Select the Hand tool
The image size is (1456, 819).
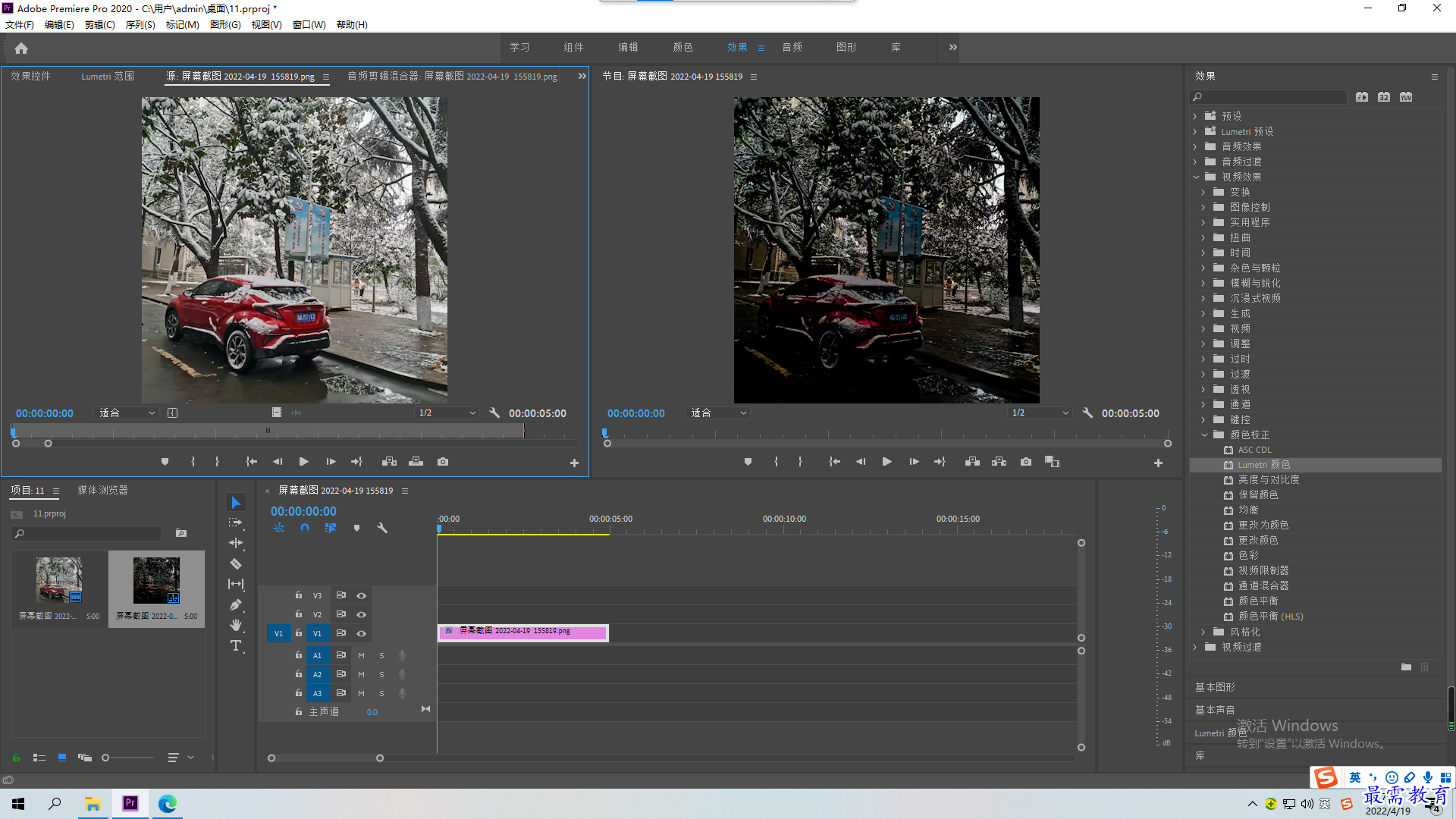pos(236,625)
